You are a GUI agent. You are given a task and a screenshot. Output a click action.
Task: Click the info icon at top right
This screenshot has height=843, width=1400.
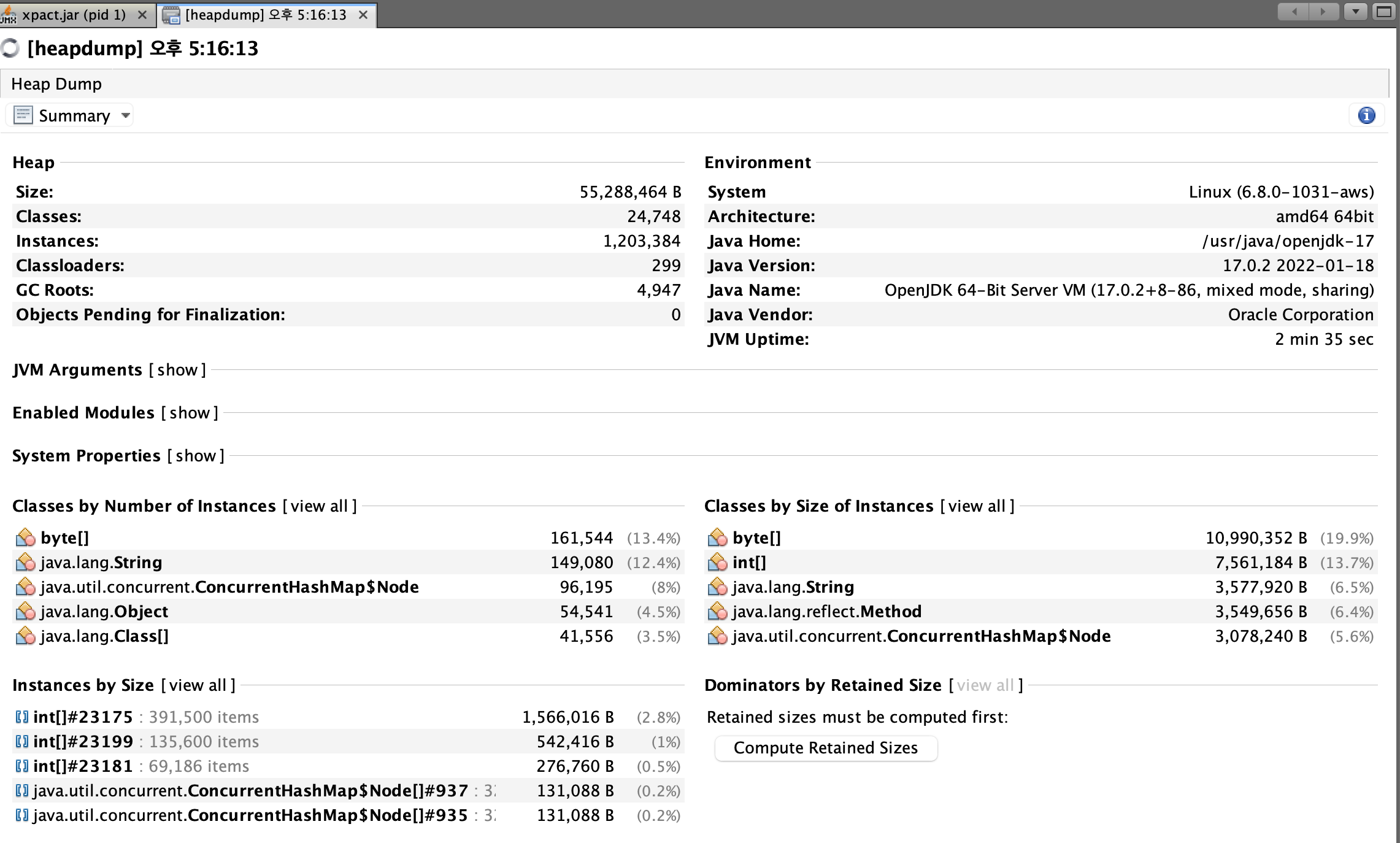[x=1366, y=115]
